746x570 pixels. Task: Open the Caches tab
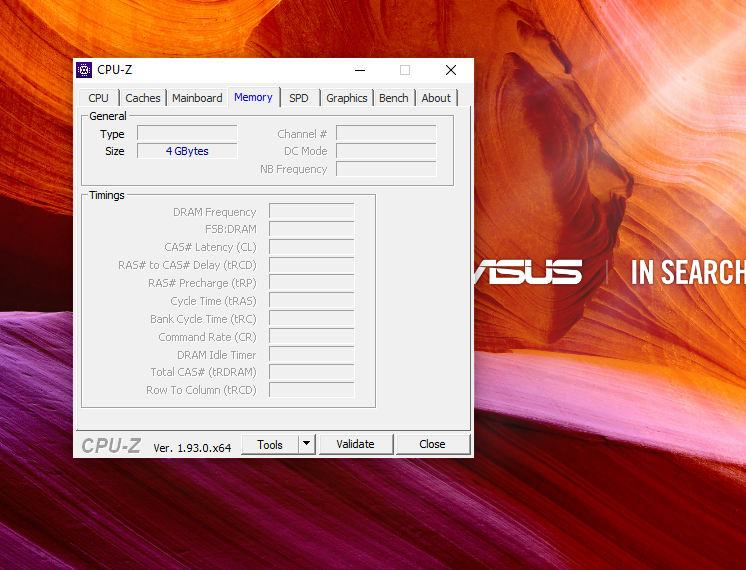pyautogui.click(x=143, y=98)
